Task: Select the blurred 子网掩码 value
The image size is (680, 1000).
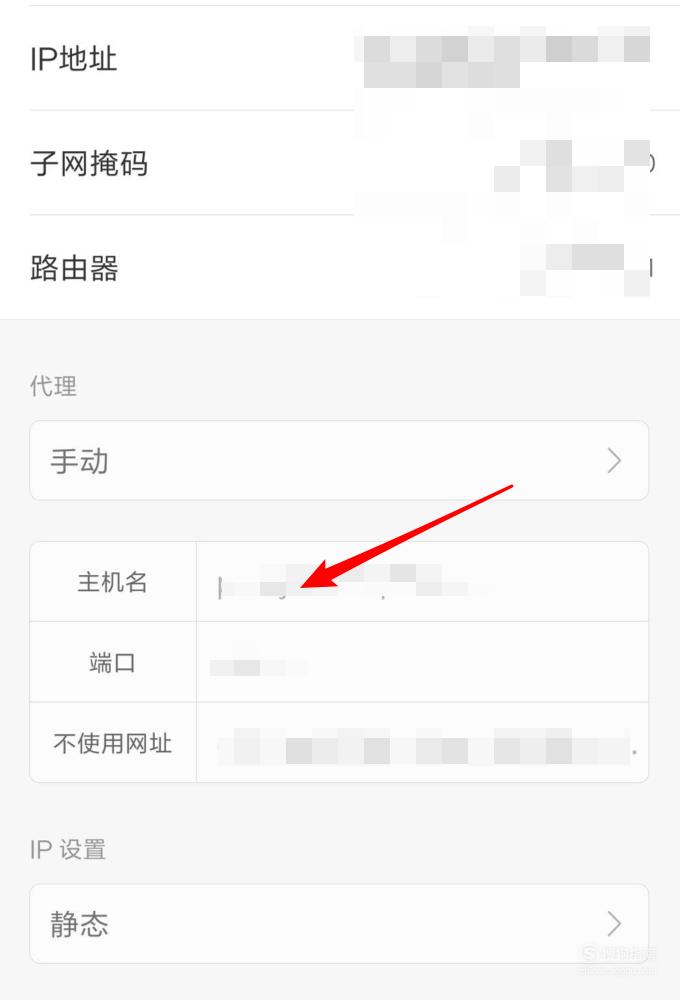Action: (x=572, y=166)
